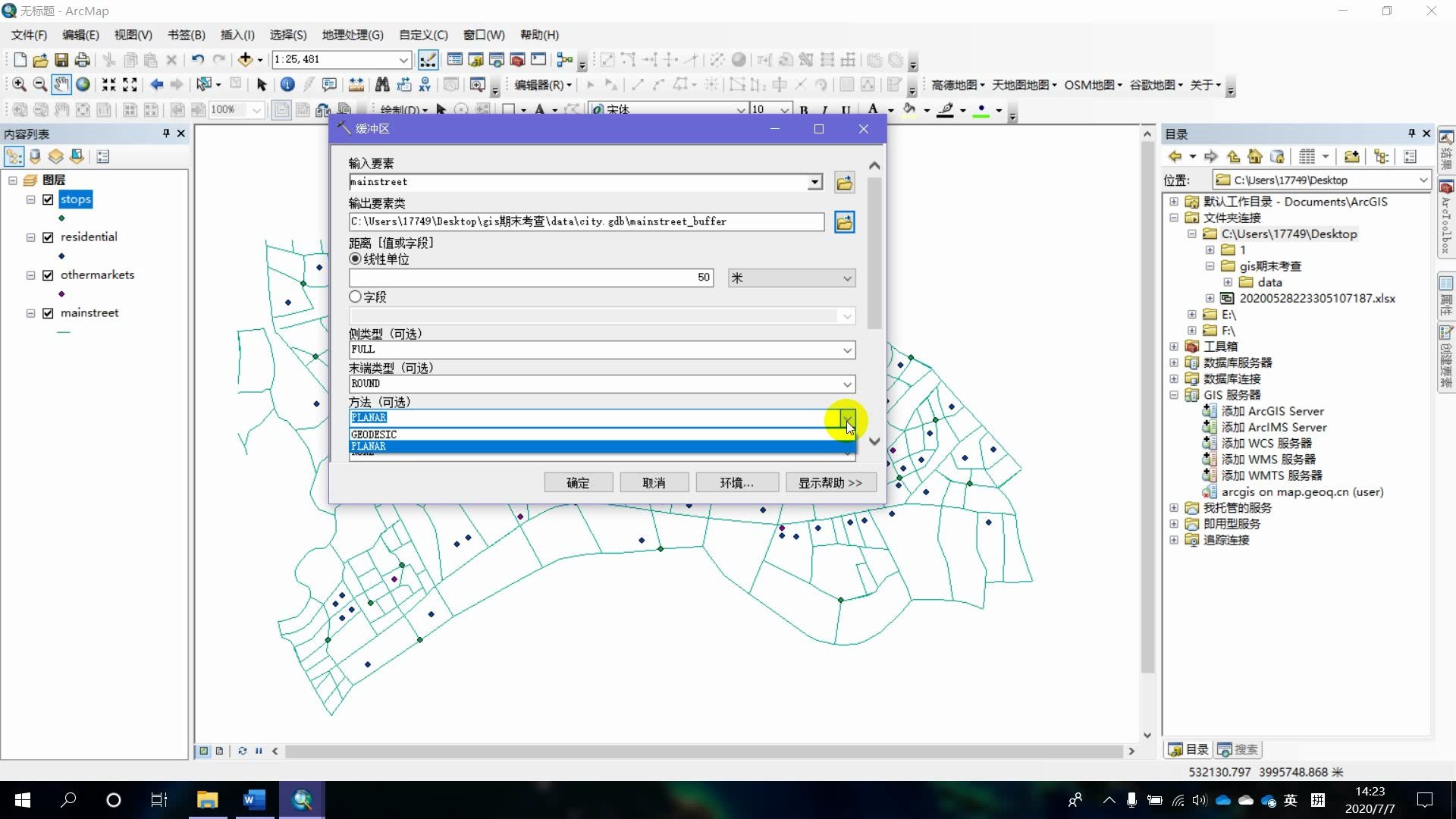
Task: Open the input features dropdown arrow
Action: click(814, 182)
